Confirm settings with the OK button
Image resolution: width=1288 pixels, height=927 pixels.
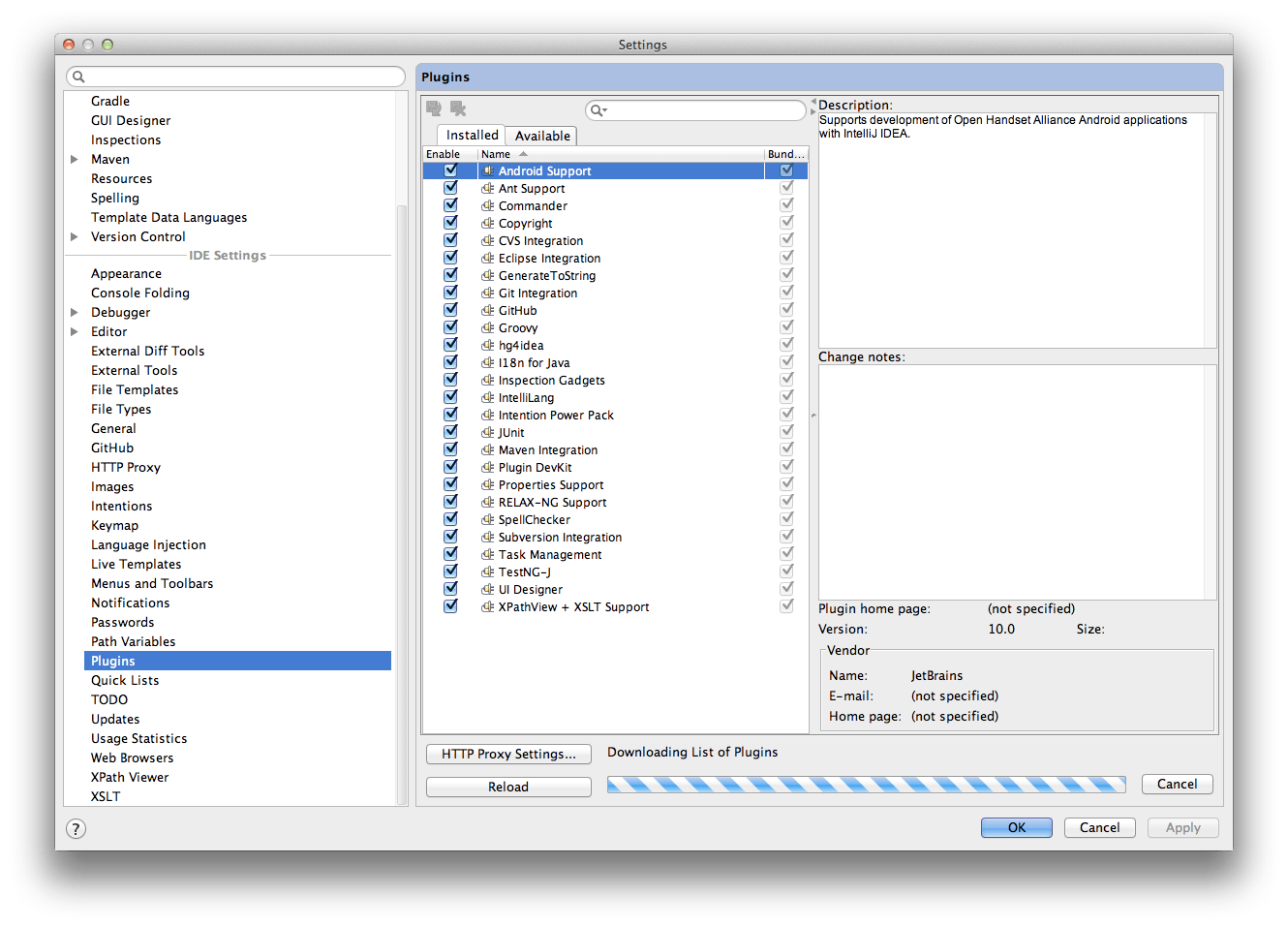pos(1016,828)
